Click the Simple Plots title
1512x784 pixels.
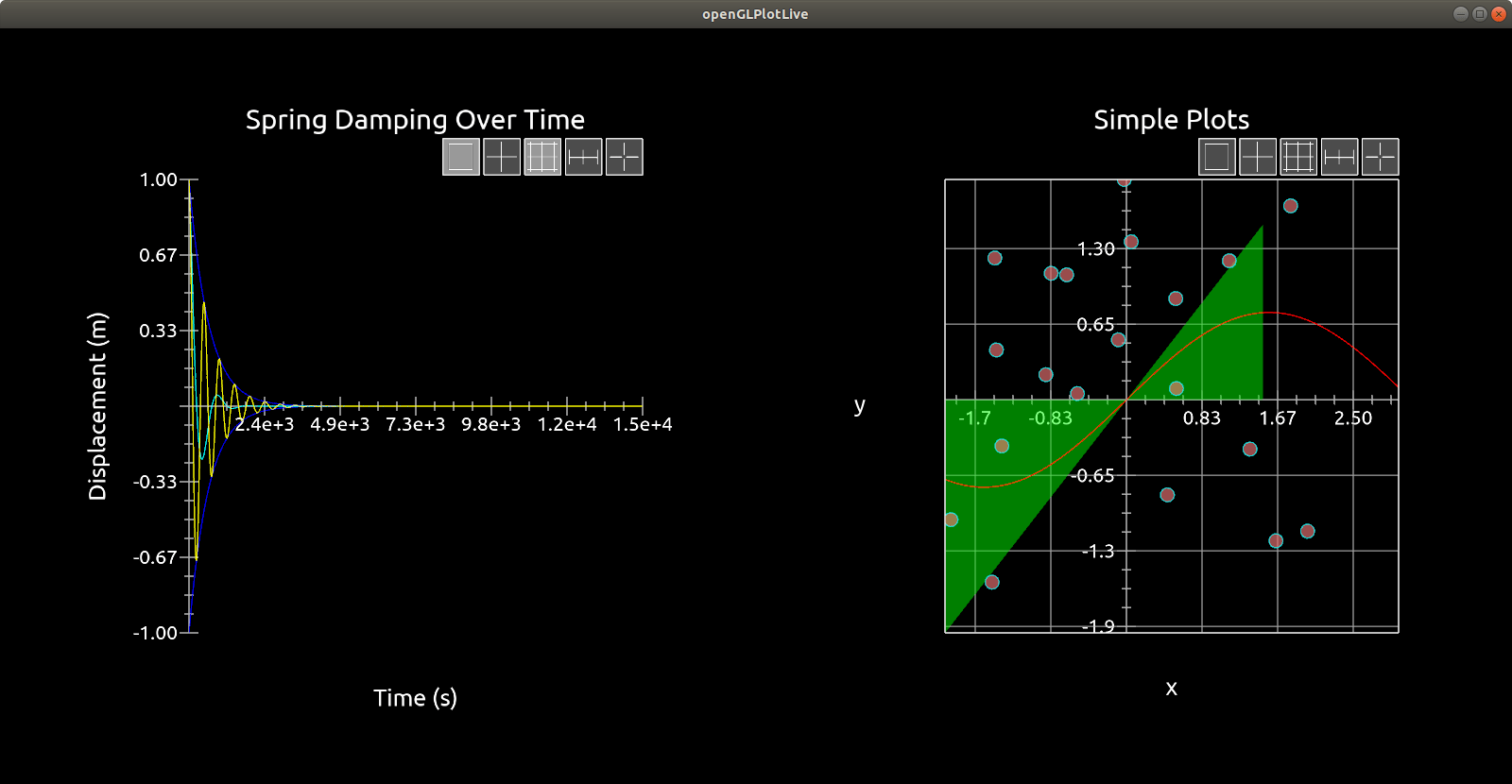tap(1171, 120)
